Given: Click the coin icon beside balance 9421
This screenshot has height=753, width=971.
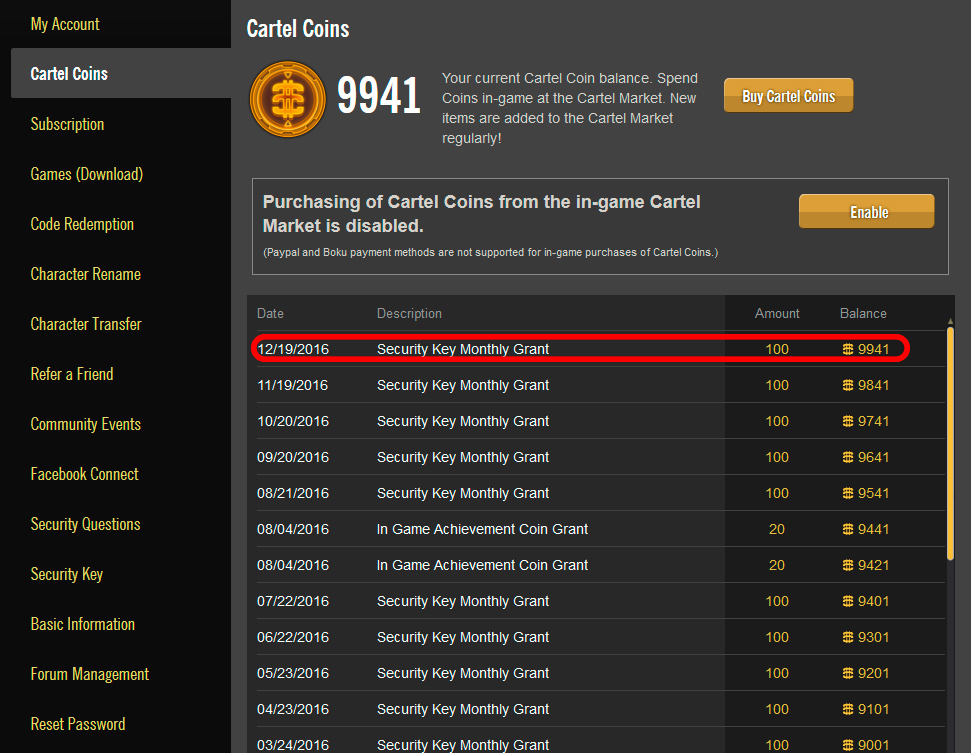Looking at the screenshot, I should (848, 565).
